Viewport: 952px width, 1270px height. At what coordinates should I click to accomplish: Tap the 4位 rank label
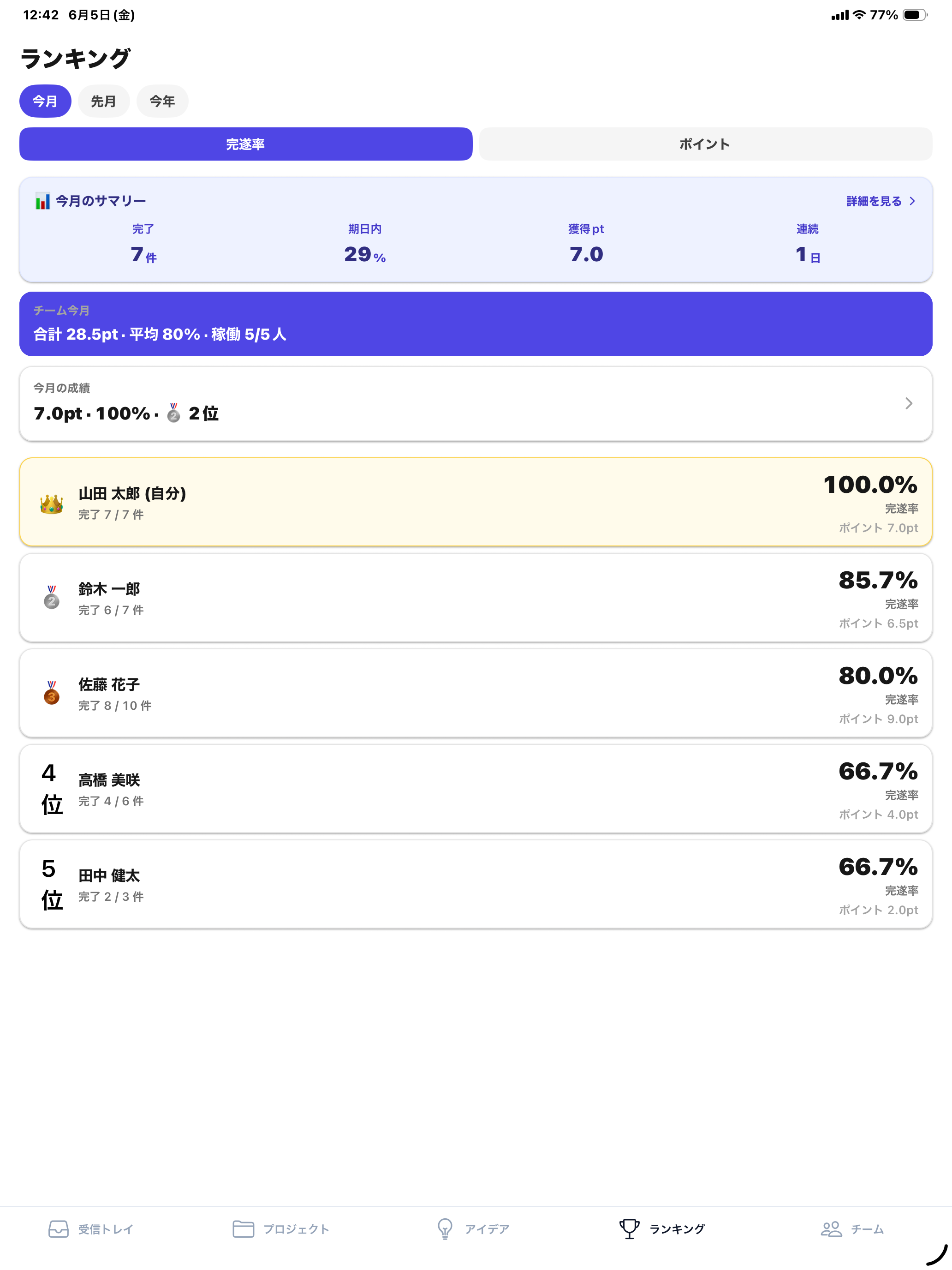(x=52, y=789)
